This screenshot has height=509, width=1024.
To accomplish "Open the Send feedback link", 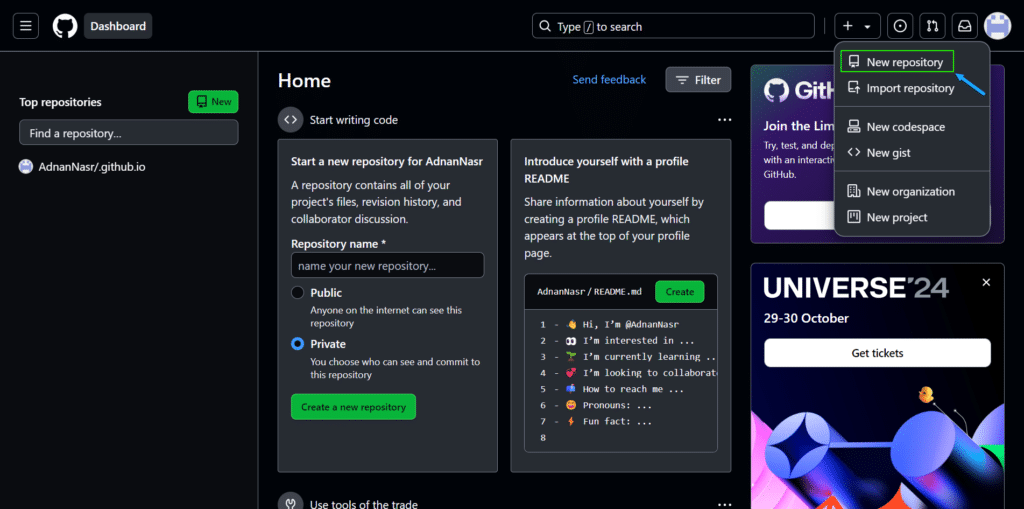I will click(x=609, y=79).
